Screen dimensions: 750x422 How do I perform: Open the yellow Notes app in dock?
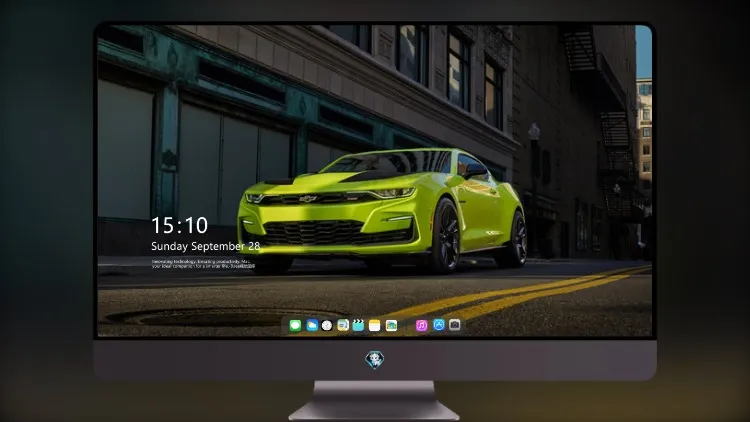click(x=375, y=326)
